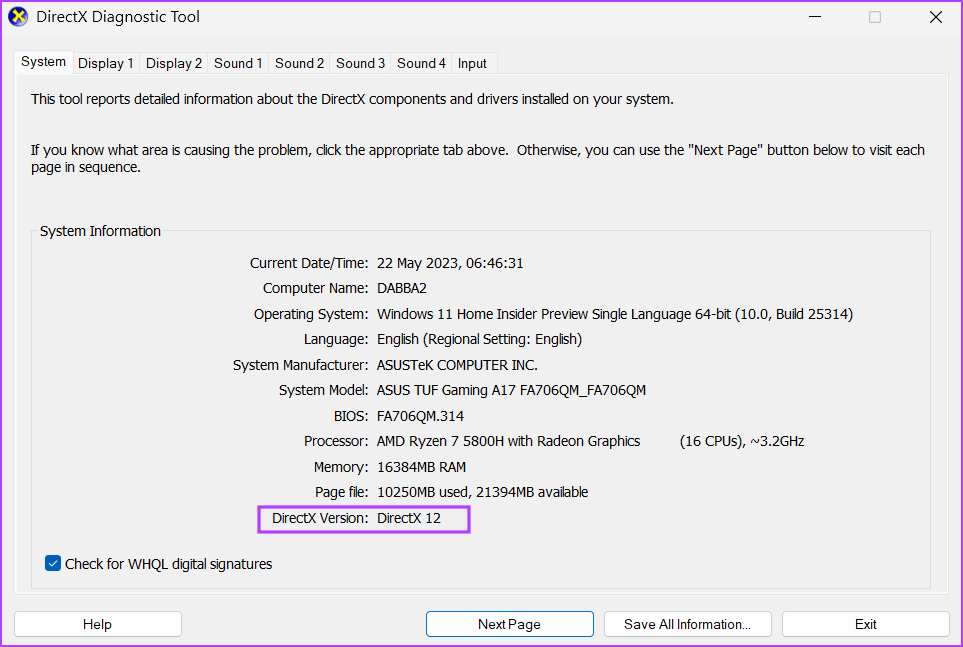Screen dimensions: 963x647
Task: Open the Sound 4 tab
Action: [x=421, y=62]
